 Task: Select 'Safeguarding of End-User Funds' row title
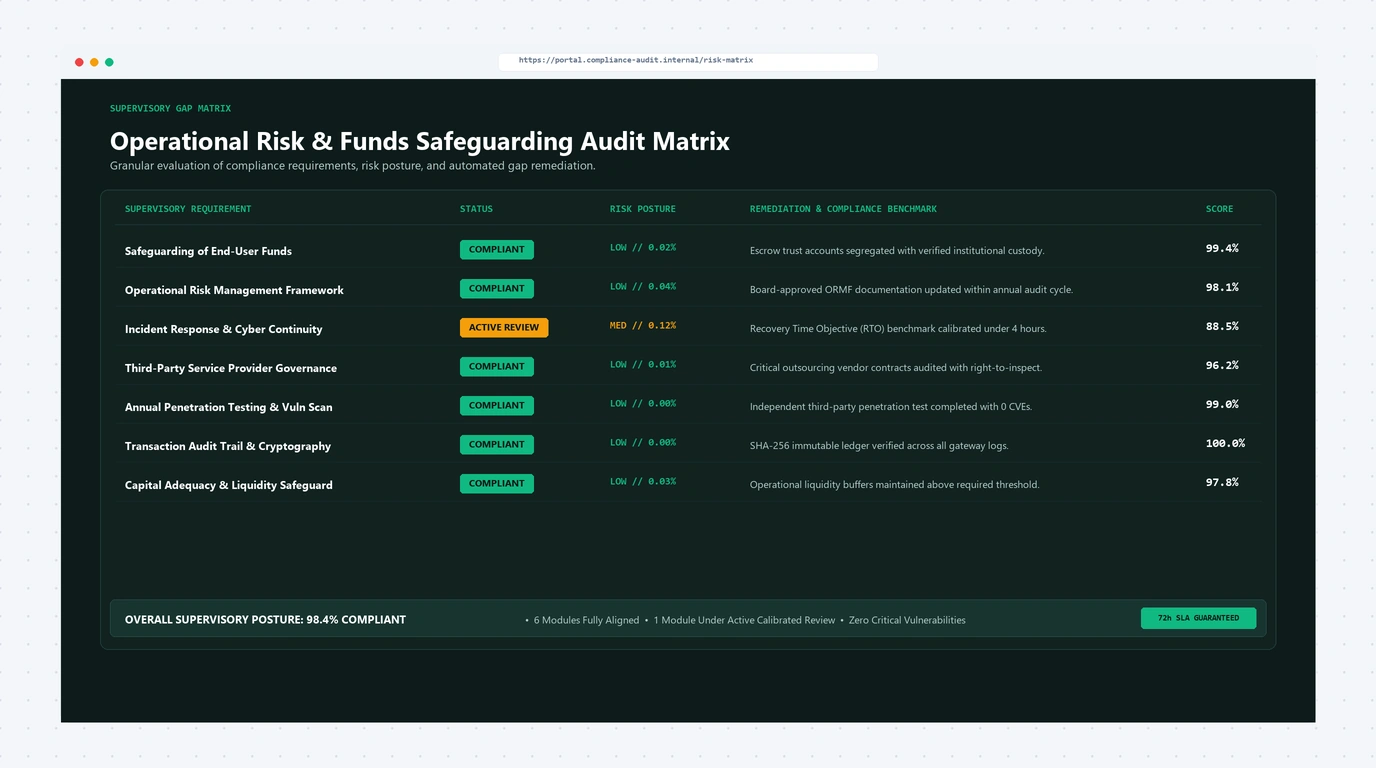pos(208,251)
